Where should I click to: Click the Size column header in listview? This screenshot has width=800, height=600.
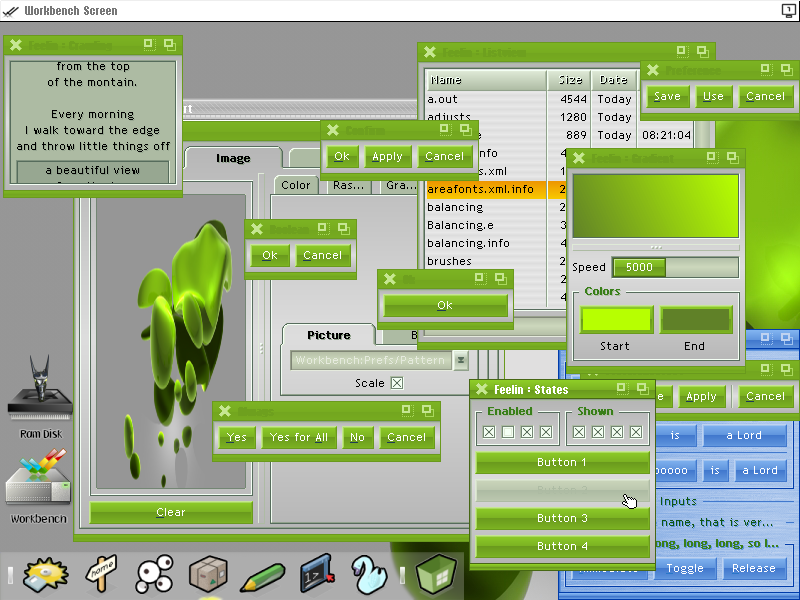(570, 80)
